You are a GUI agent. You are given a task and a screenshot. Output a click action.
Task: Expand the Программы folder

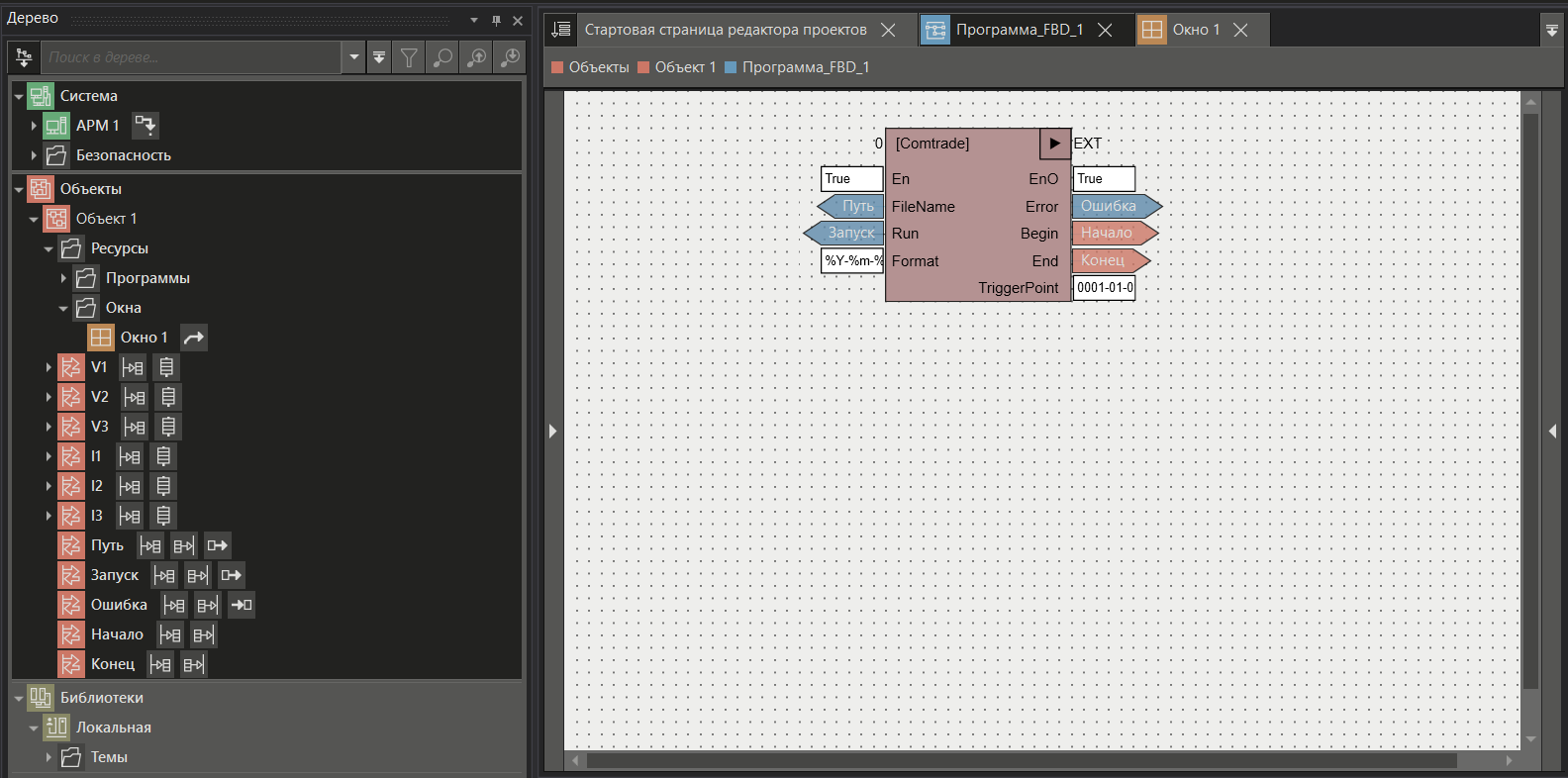tap(63, 278)
